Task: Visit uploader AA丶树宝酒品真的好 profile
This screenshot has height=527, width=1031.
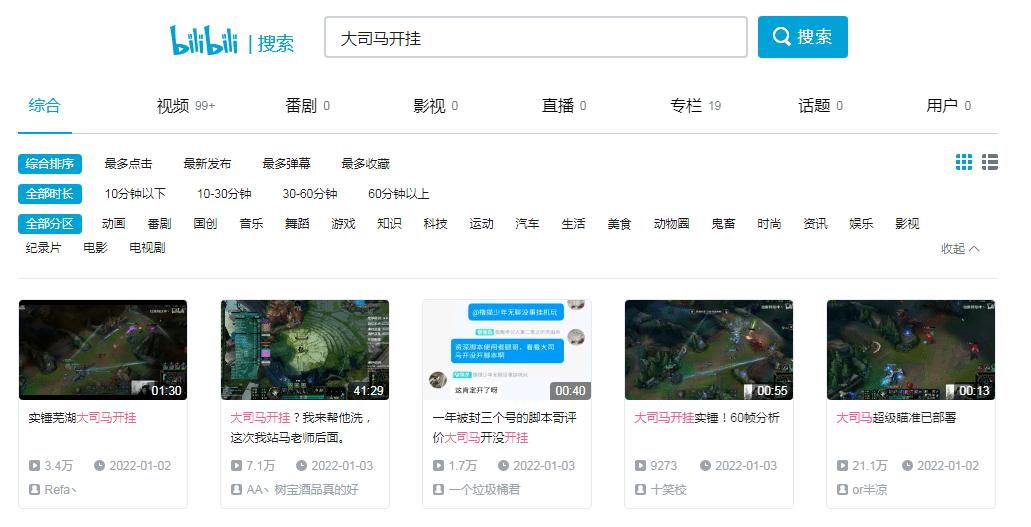Action: (302, 489)
